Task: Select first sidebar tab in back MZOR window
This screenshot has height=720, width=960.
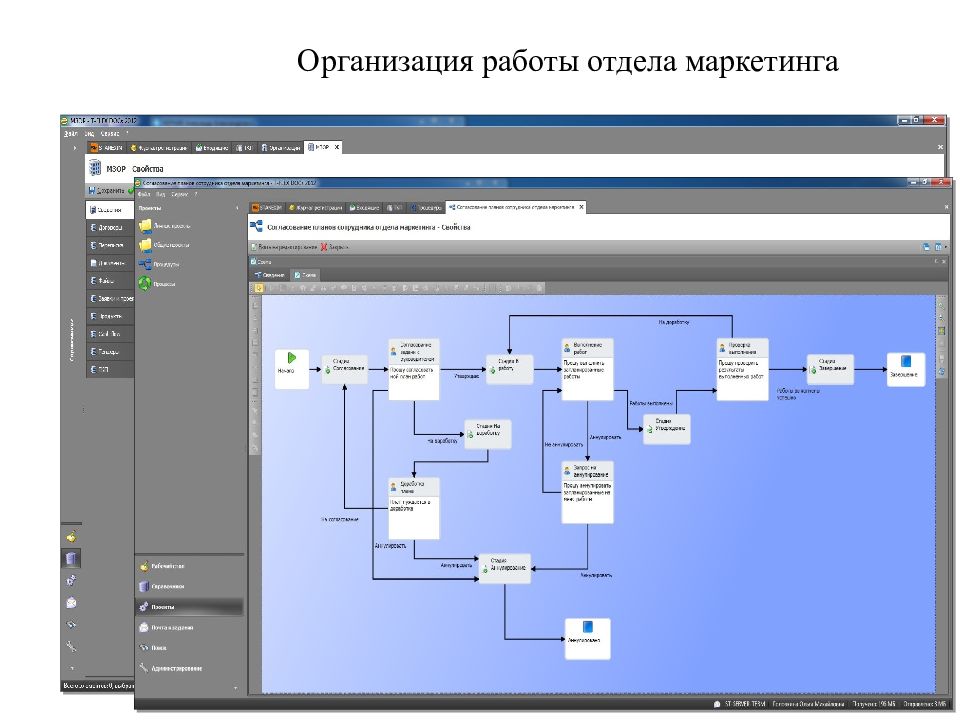Action: point(110,209)
